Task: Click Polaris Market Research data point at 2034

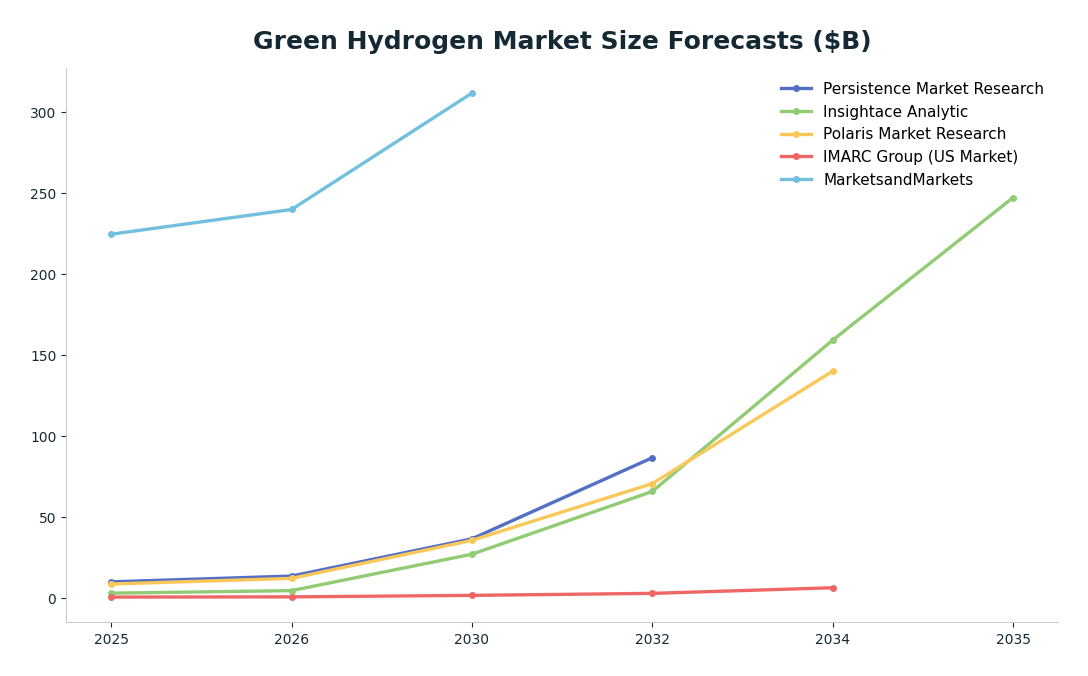Action: [x=833, y=371]
